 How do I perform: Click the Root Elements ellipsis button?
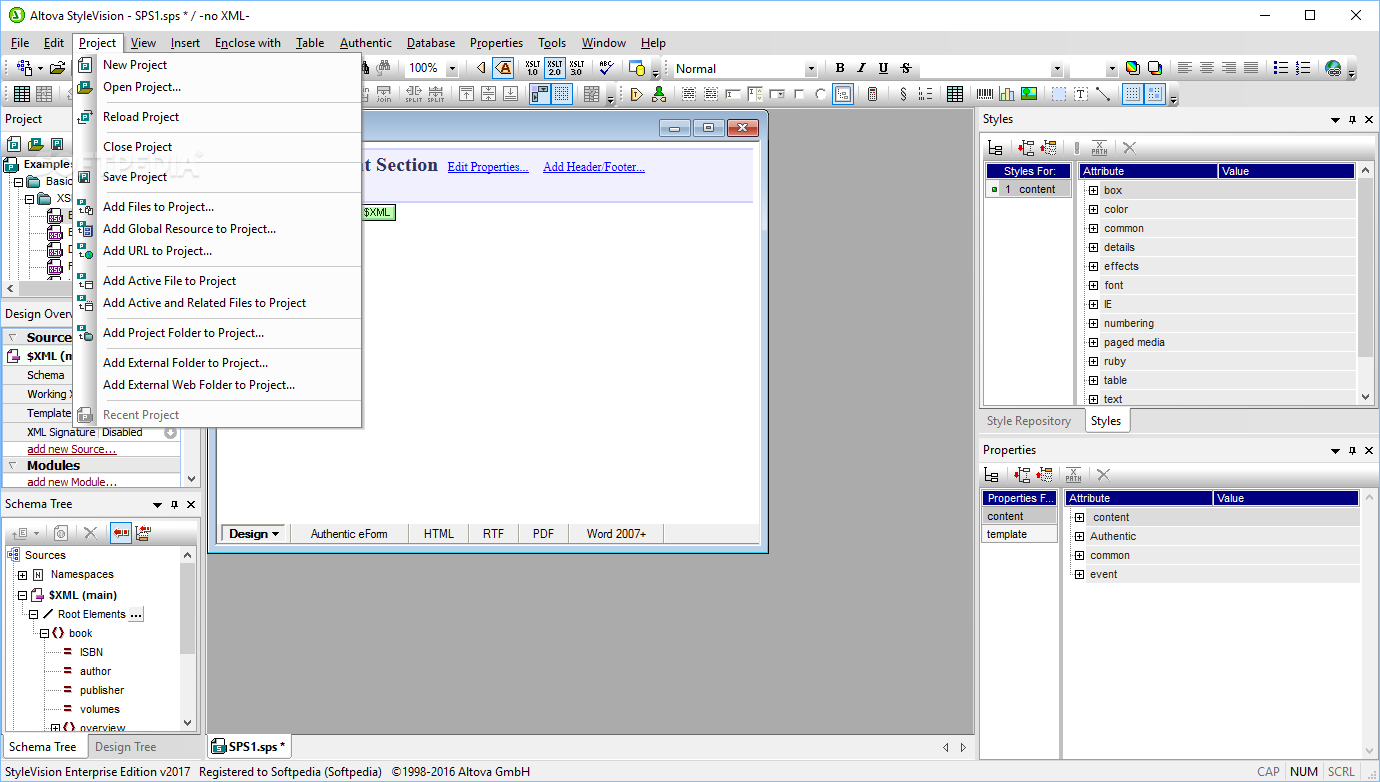[x=136, y=614]
